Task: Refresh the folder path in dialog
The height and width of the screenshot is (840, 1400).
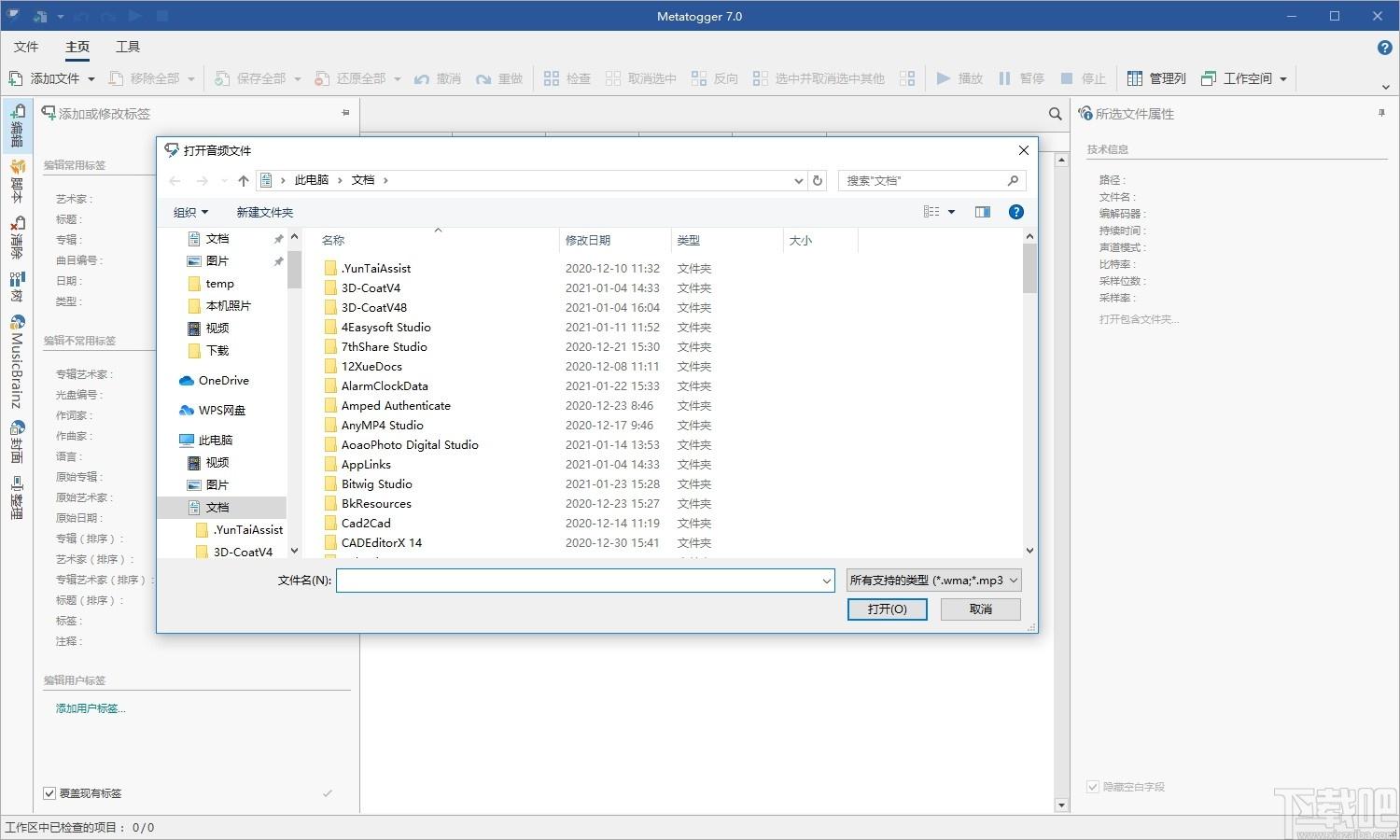Action: pyautogui.click(x=818, y=180)
